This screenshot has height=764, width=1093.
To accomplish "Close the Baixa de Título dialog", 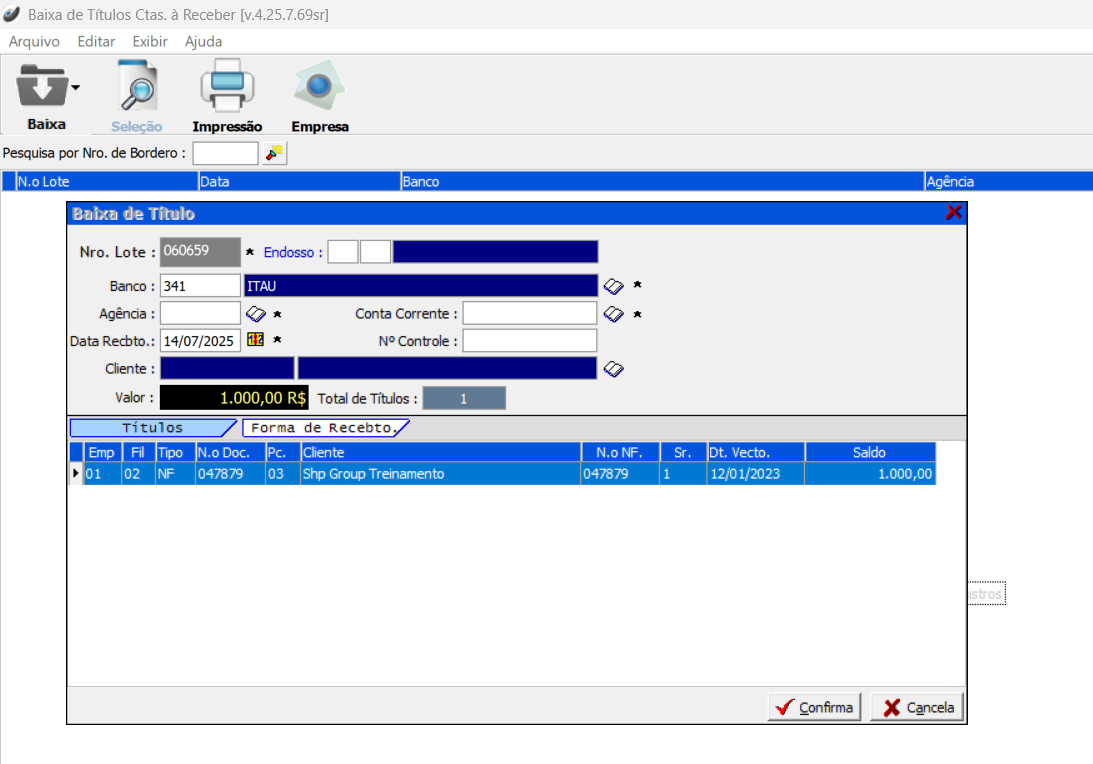I will 953,213.
